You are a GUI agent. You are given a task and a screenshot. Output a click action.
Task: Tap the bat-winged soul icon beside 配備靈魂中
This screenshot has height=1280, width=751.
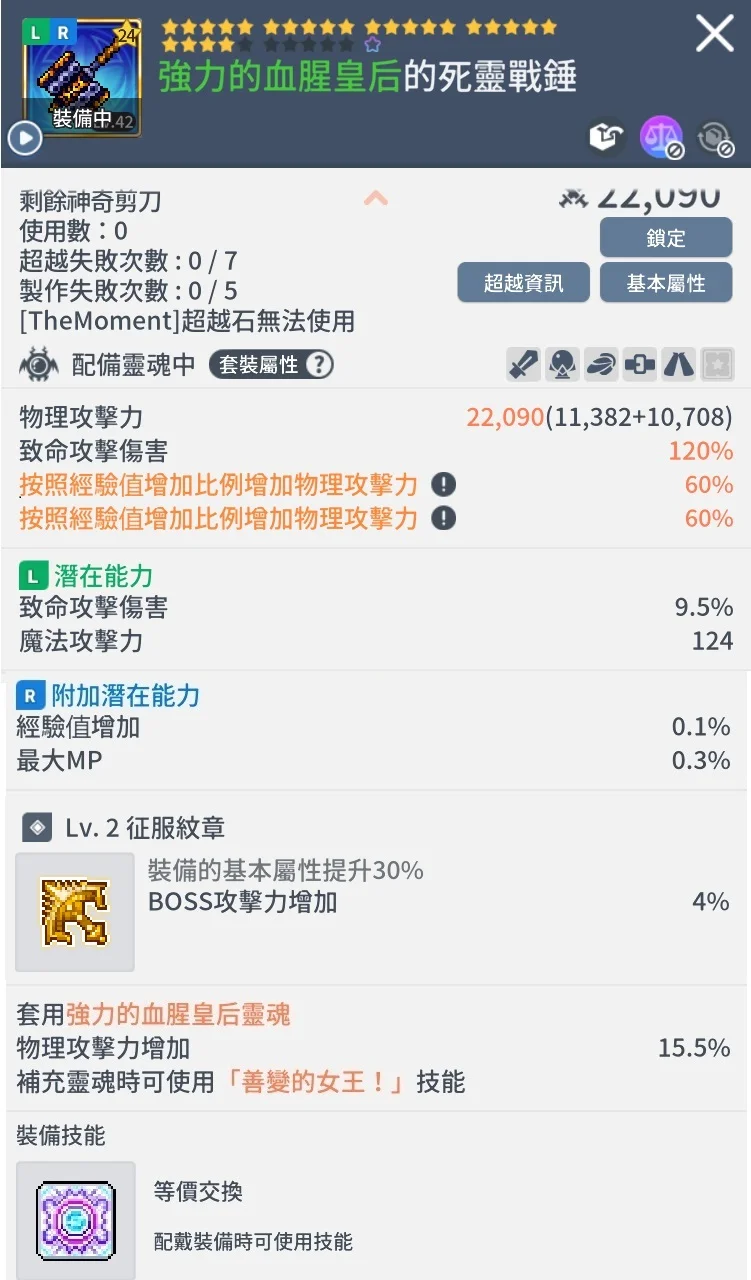(39, 365)
